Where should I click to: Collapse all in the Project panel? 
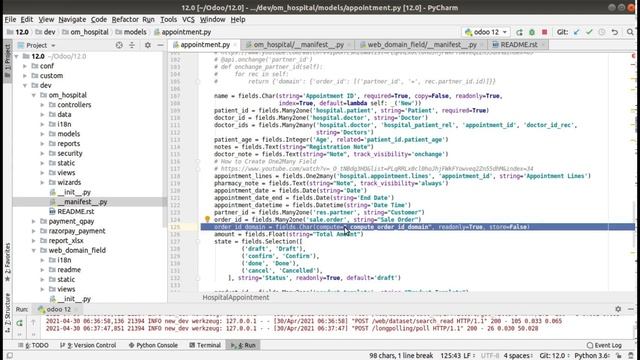click(x=132, y=45)
